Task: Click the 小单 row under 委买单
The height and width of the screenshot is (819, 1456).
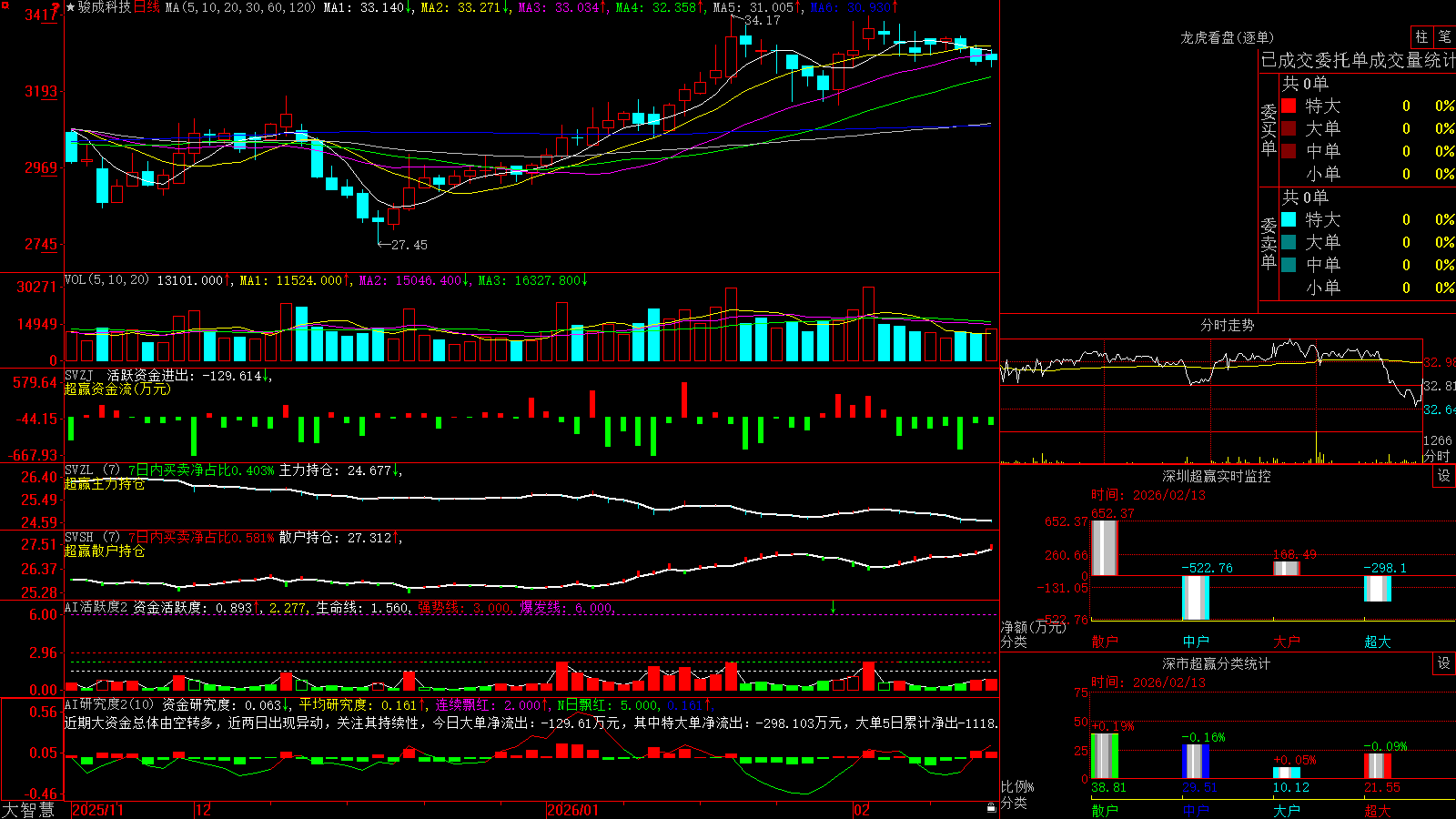Action: coord(1368,174)
